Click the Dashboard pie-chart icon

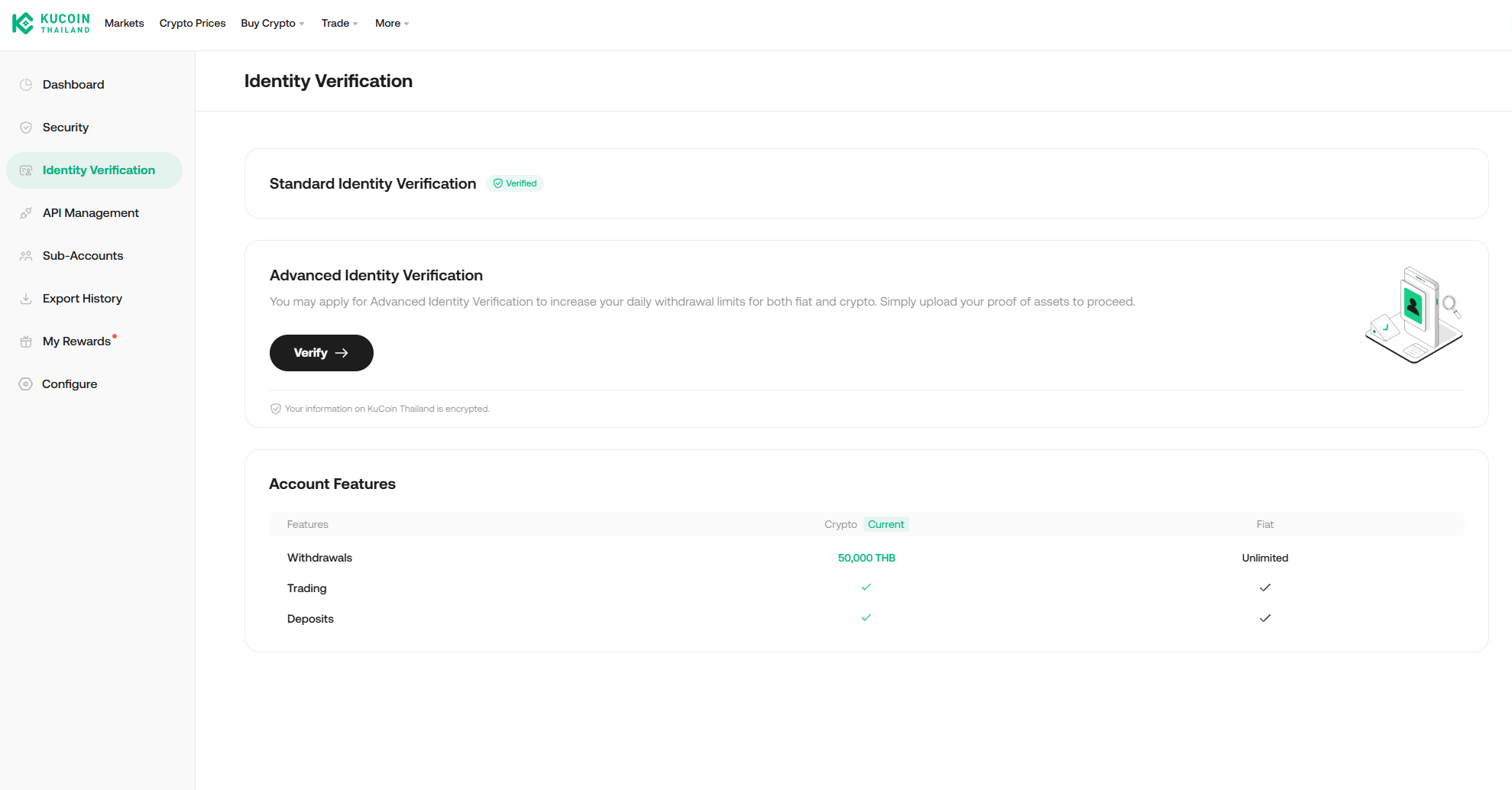point(26,85)
